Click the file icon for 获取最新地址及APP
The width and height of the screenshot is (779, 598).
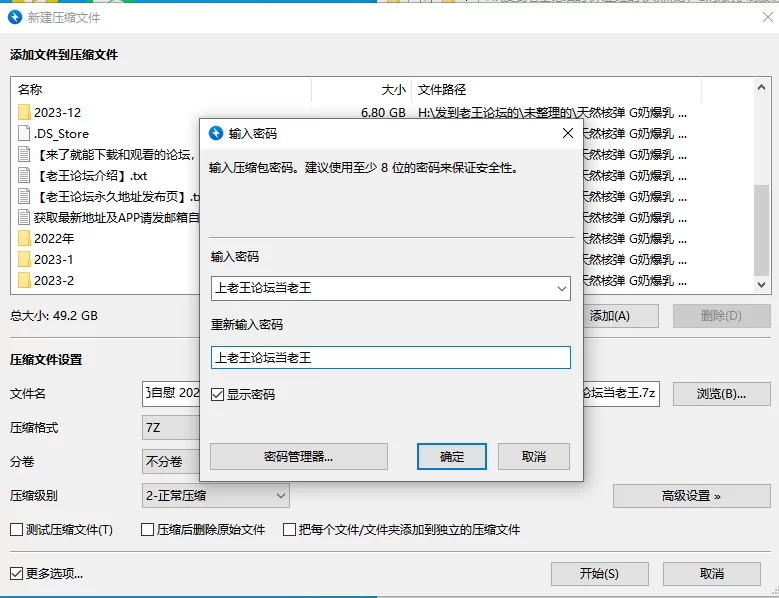tap(24, 217)
